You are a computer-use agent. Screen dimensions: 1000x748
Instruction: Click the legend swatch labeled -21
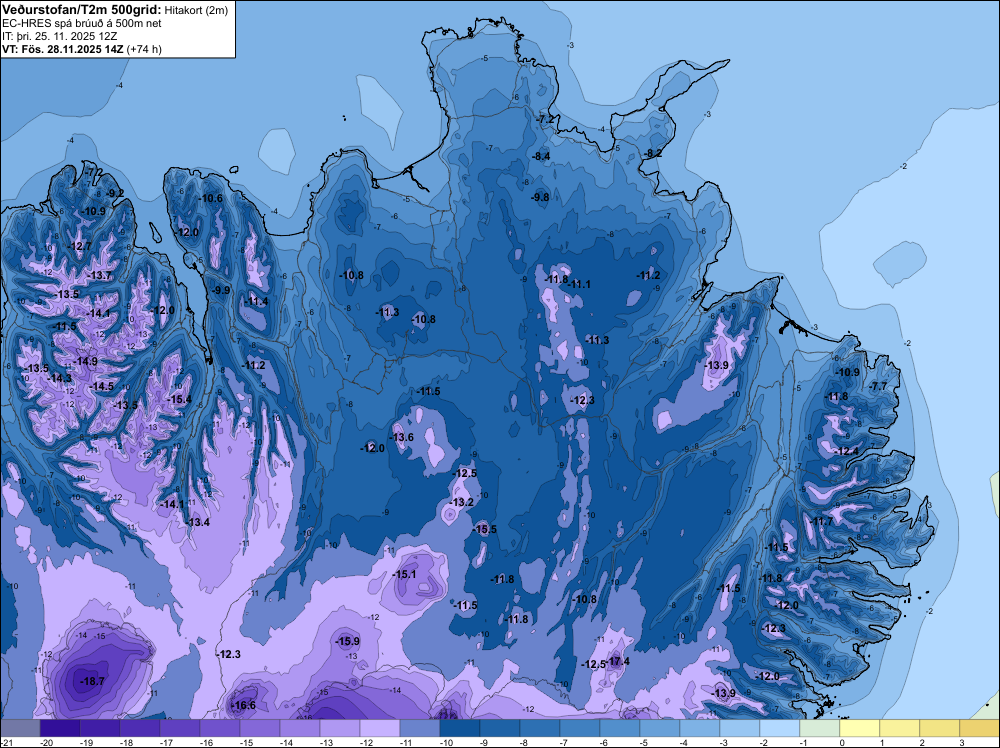coord(20,728)
